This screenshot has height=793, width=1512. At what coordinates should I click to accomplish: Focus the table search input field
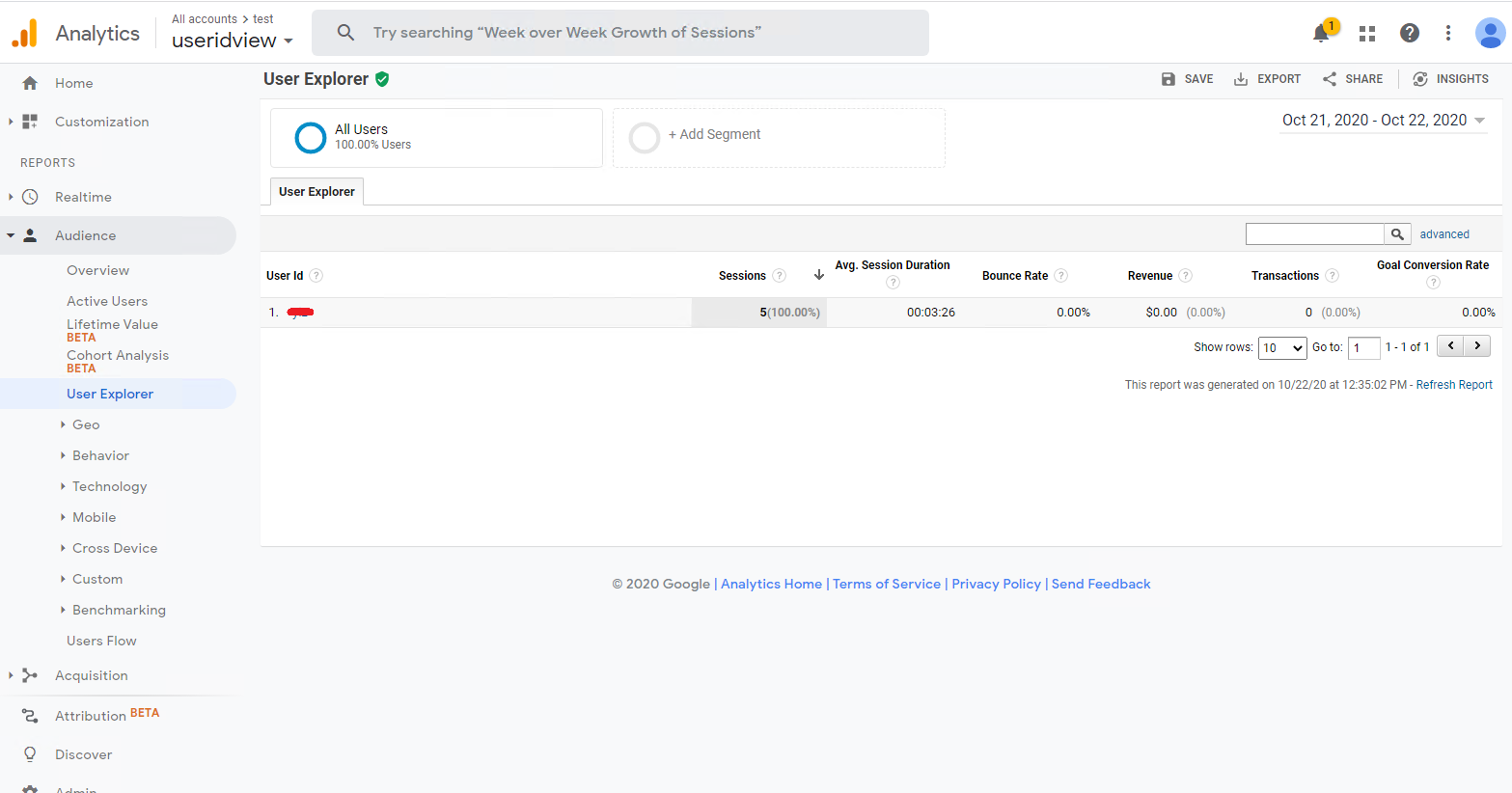(x=1314, y=234)
